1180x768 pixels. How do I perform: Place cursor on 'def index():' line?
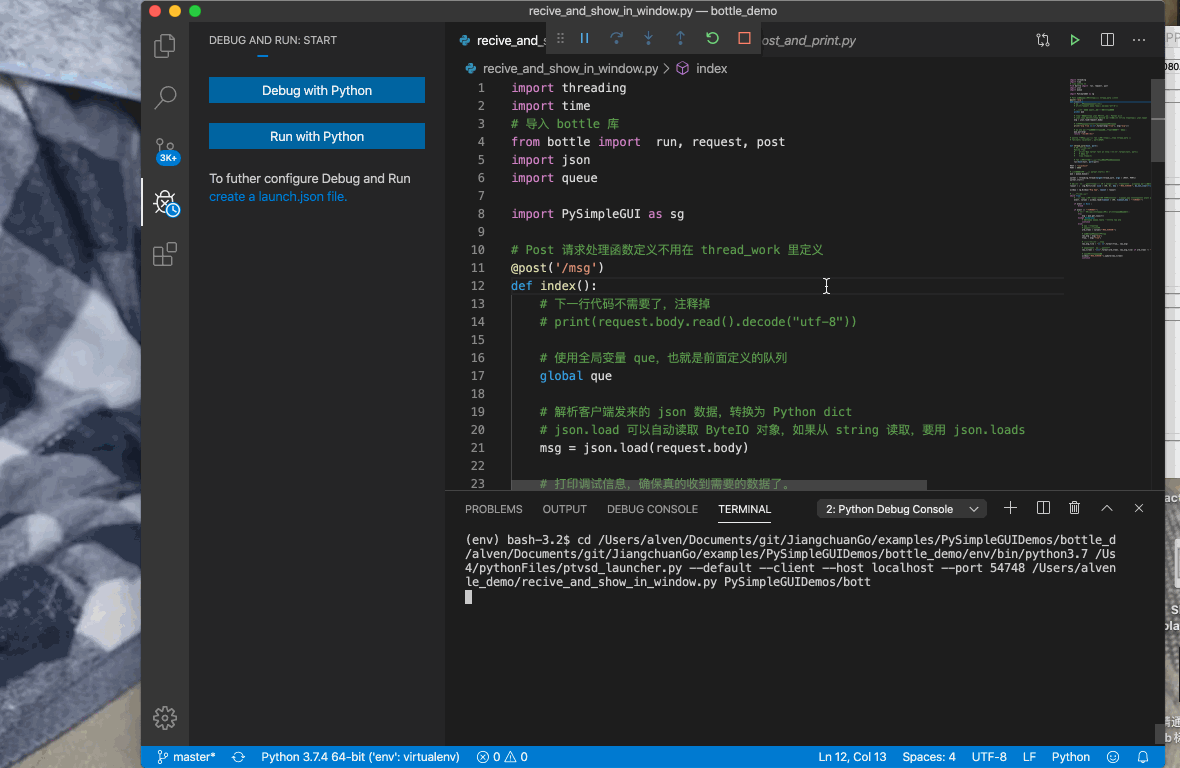pyautogui.click(x=554, y=286)
